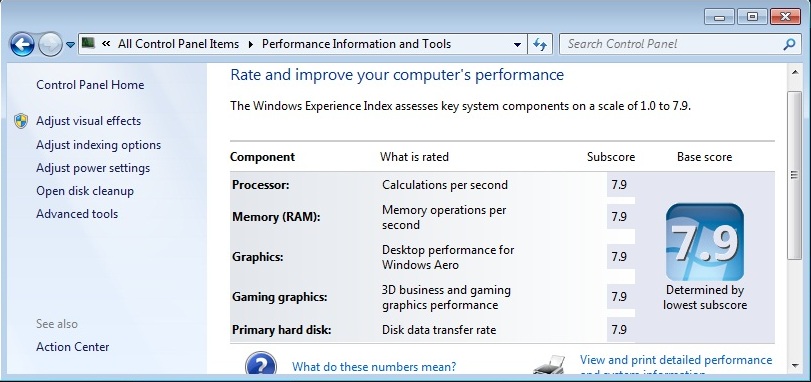Image resolution: width=811 pixels, height=382 pixels.
Task: Click the search magnifier icon
Action: (789, 44)
